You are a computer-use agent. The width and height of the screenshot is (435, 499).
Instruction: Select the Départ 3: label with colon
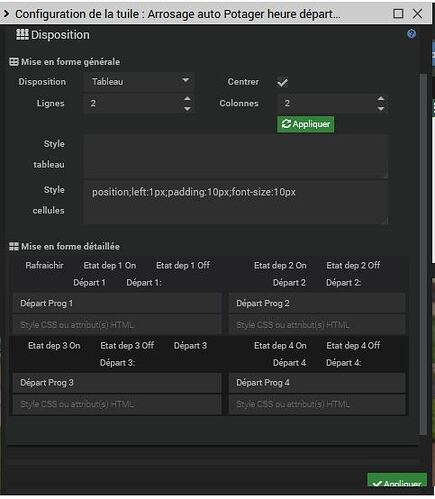coord(117,363)
